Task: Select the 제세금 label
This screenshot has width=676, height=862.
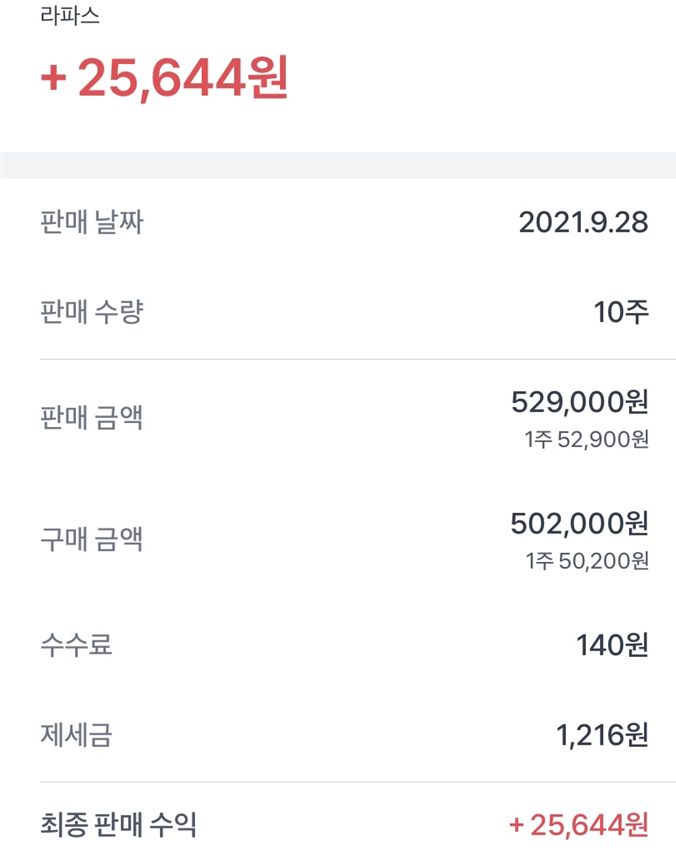Action: pos(76,737)
